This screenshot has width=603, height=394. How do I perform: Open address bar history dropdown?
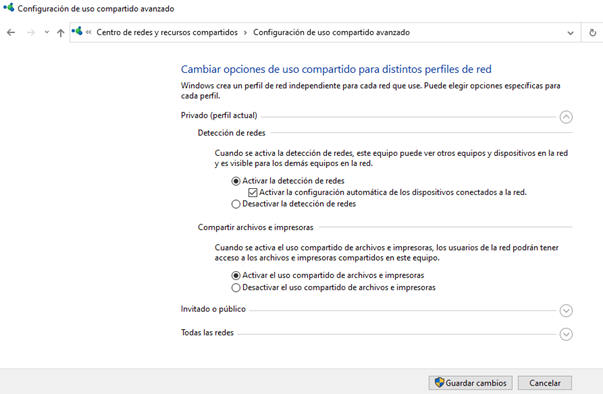[x=570, y=33]
